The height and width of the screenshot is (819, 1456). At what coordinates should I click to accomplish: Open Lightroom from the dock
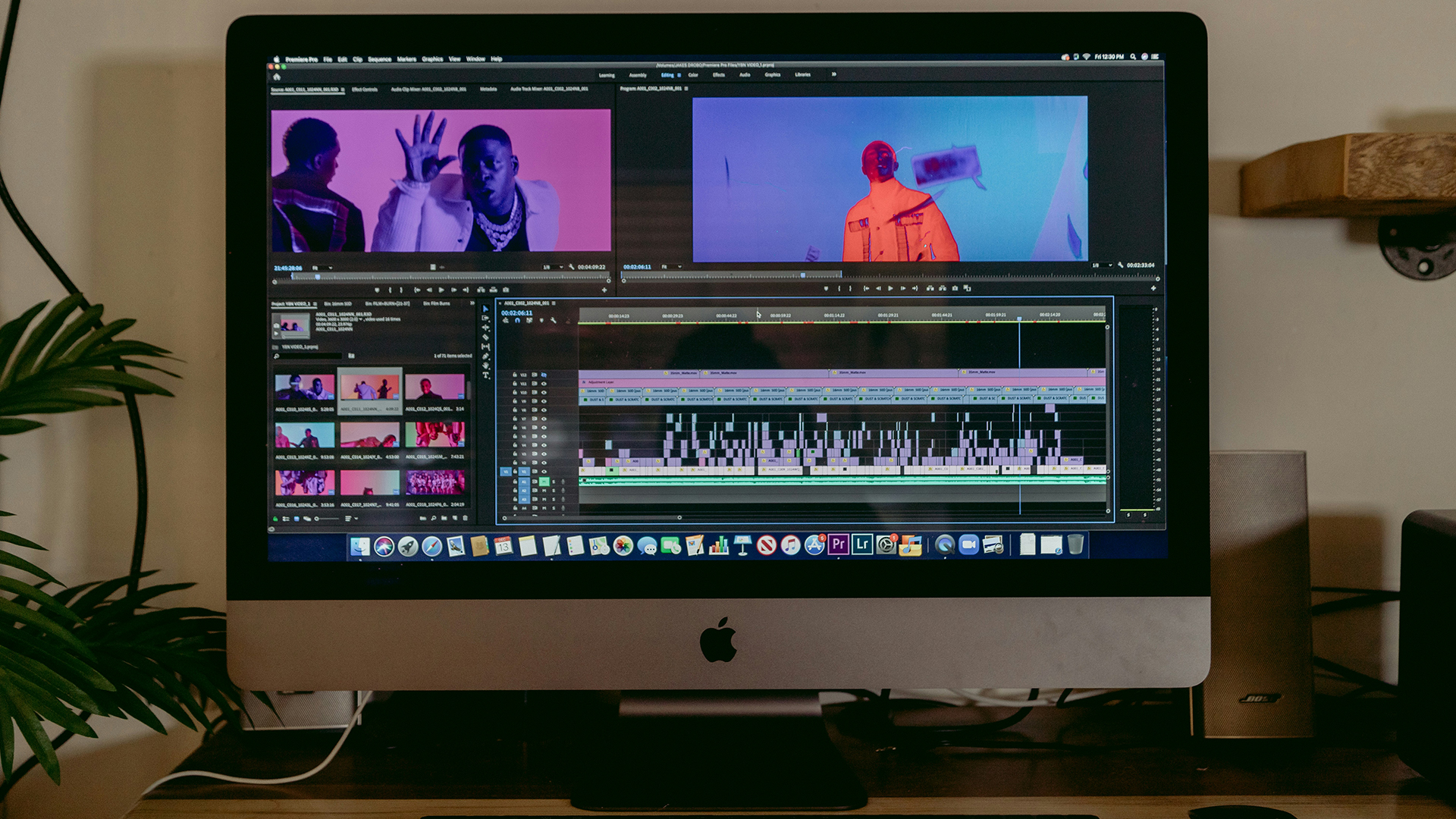tap(861, 544)
